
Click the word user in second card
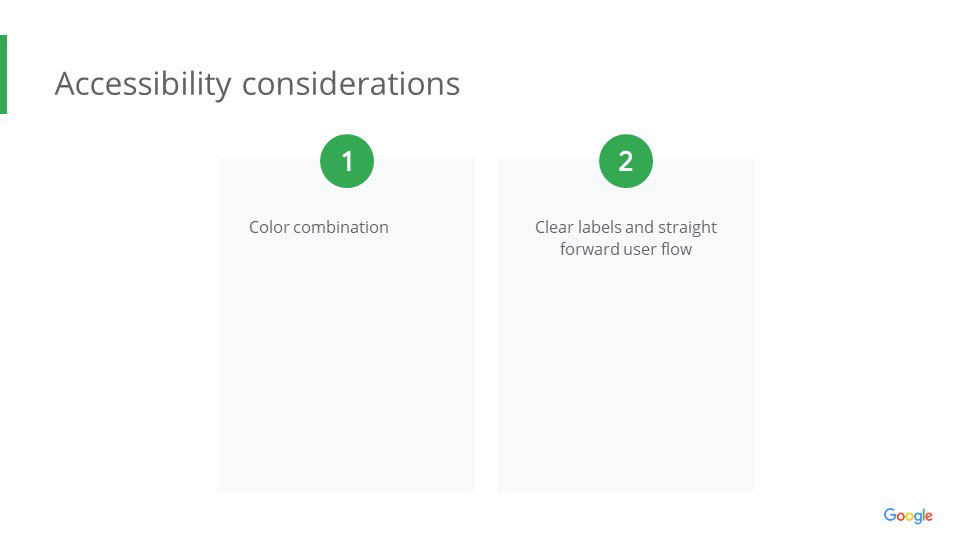click(640, 249)
